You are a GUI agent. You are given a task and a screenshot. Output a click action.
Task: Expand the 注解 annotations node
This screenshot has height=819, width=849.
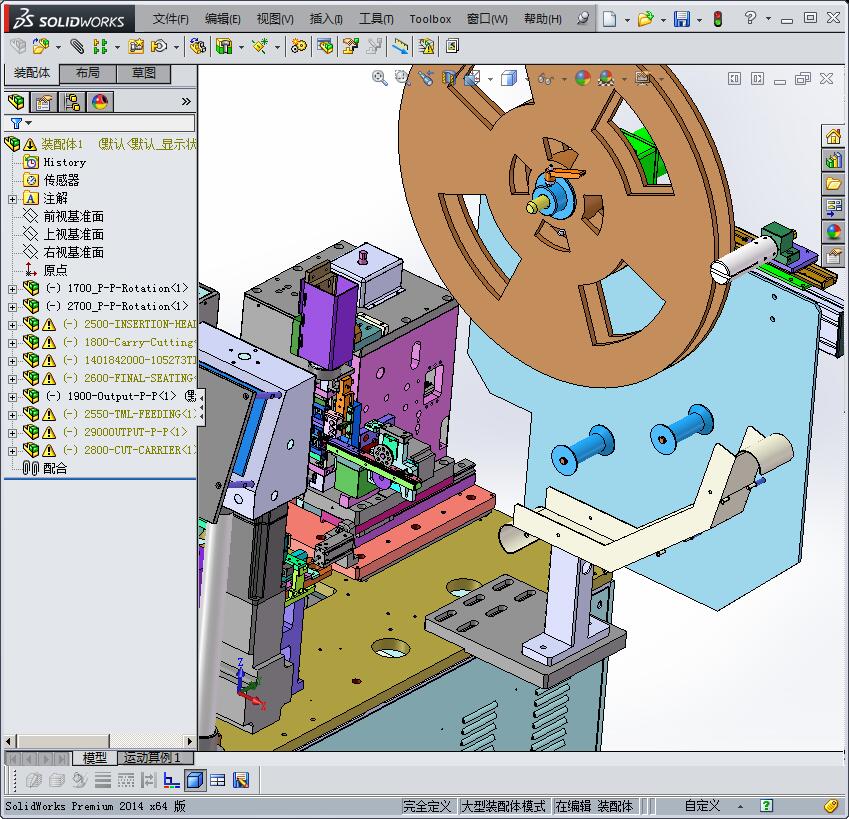pyautogui.click(x=12, y=199)
